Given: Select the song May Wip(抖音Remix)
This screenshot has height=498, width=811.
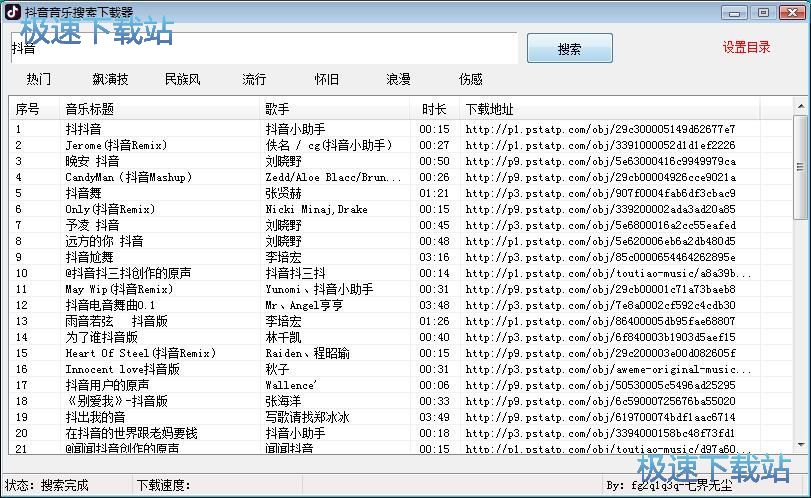Looking at the screenshot, I should coord(119,289).
